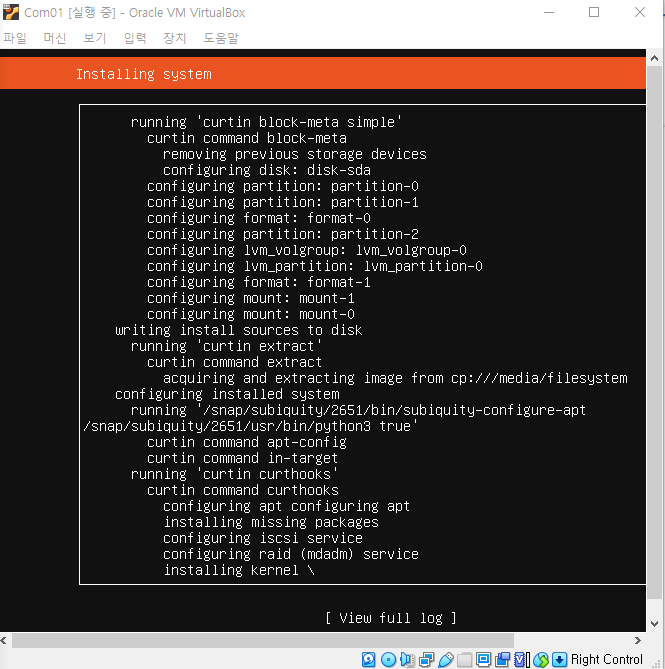The height and width of the screenshot is (669, 665).
Task: Click 'configuring iscsi service' line
Action: (263, 538)
